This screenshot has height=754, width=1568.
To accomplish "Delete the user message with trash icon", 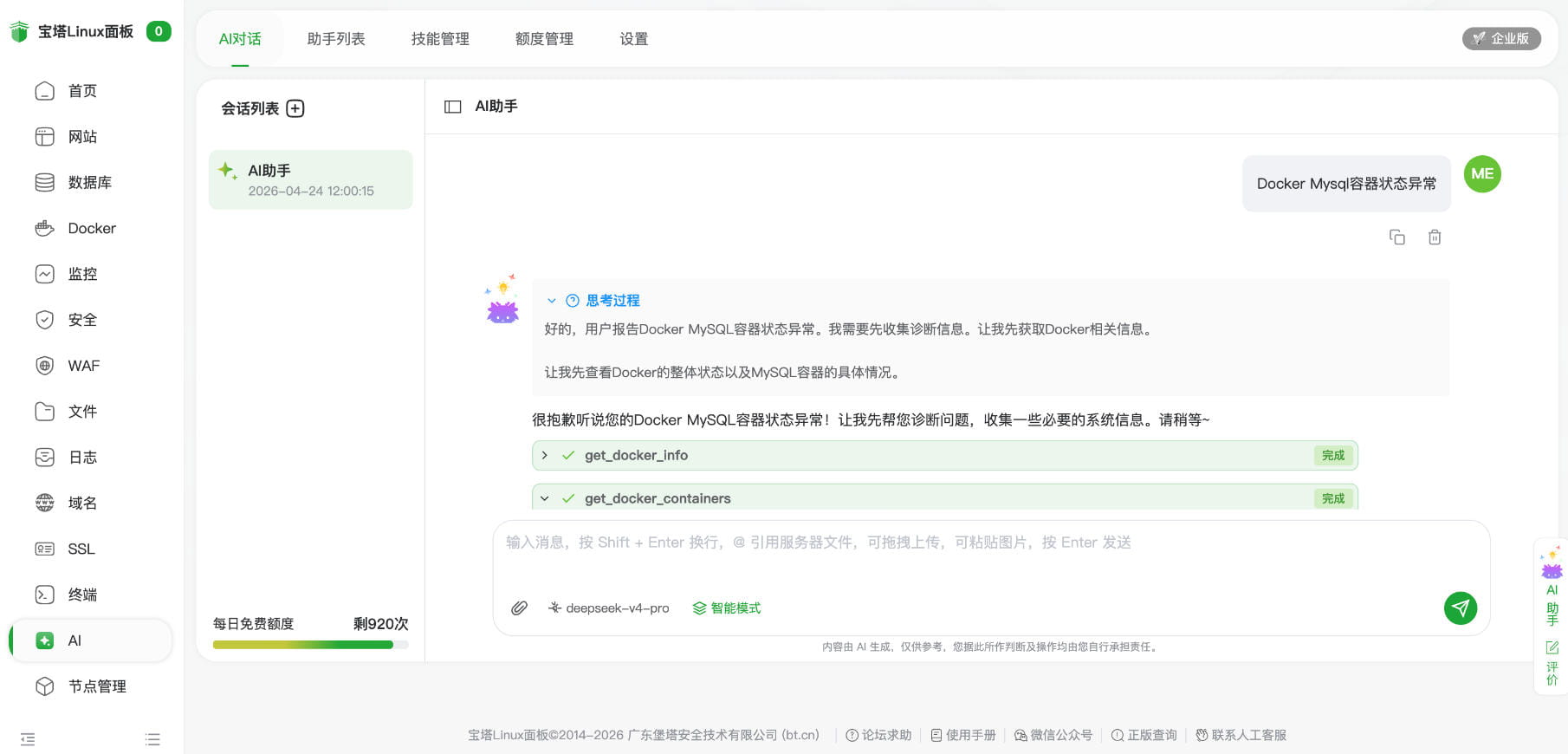I will [x=1435, y=237].
